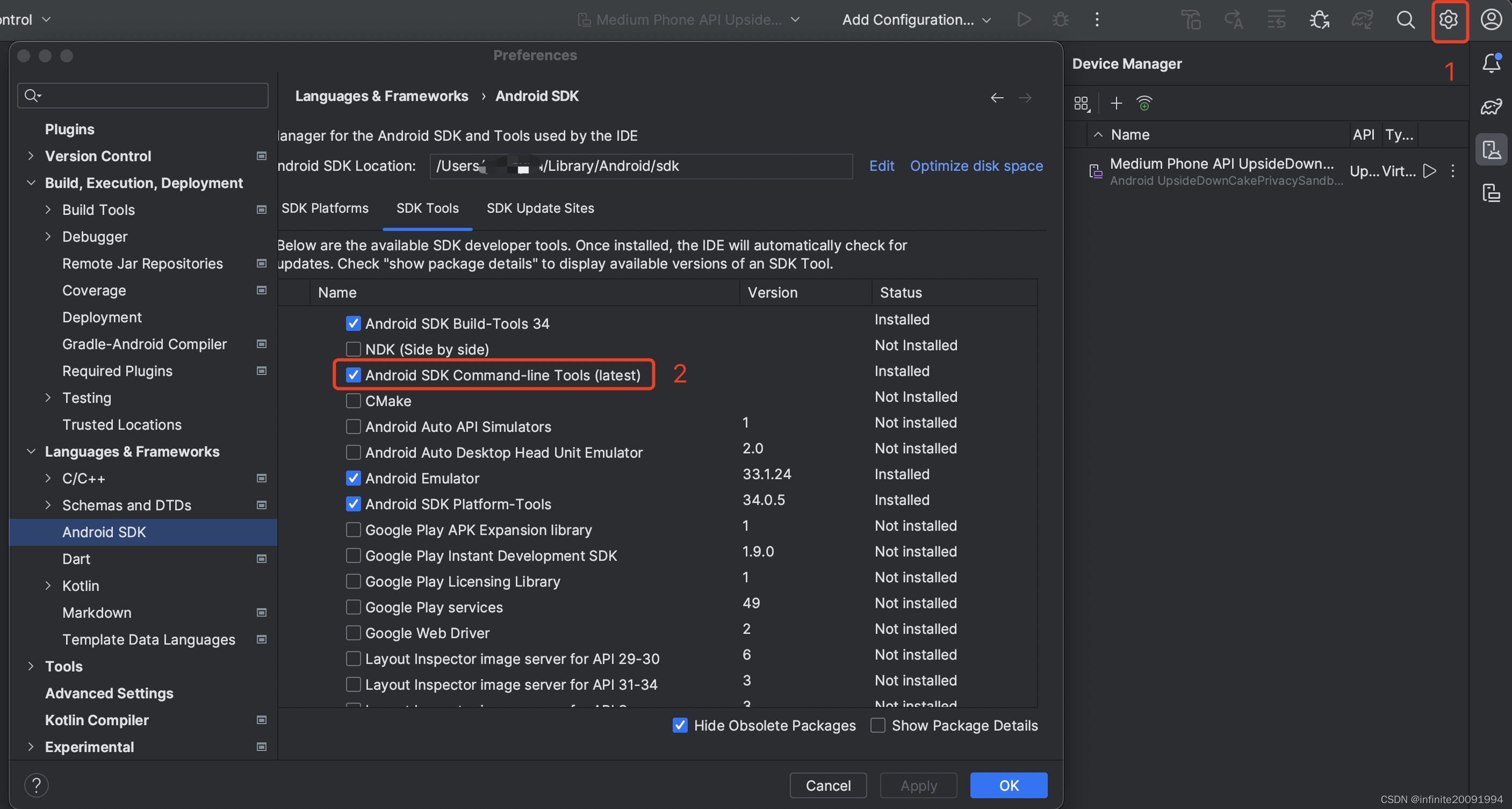Click the Attach Debugger to Android Process icon
This screenshot has height=809, width=1512.
point(1320,19)
